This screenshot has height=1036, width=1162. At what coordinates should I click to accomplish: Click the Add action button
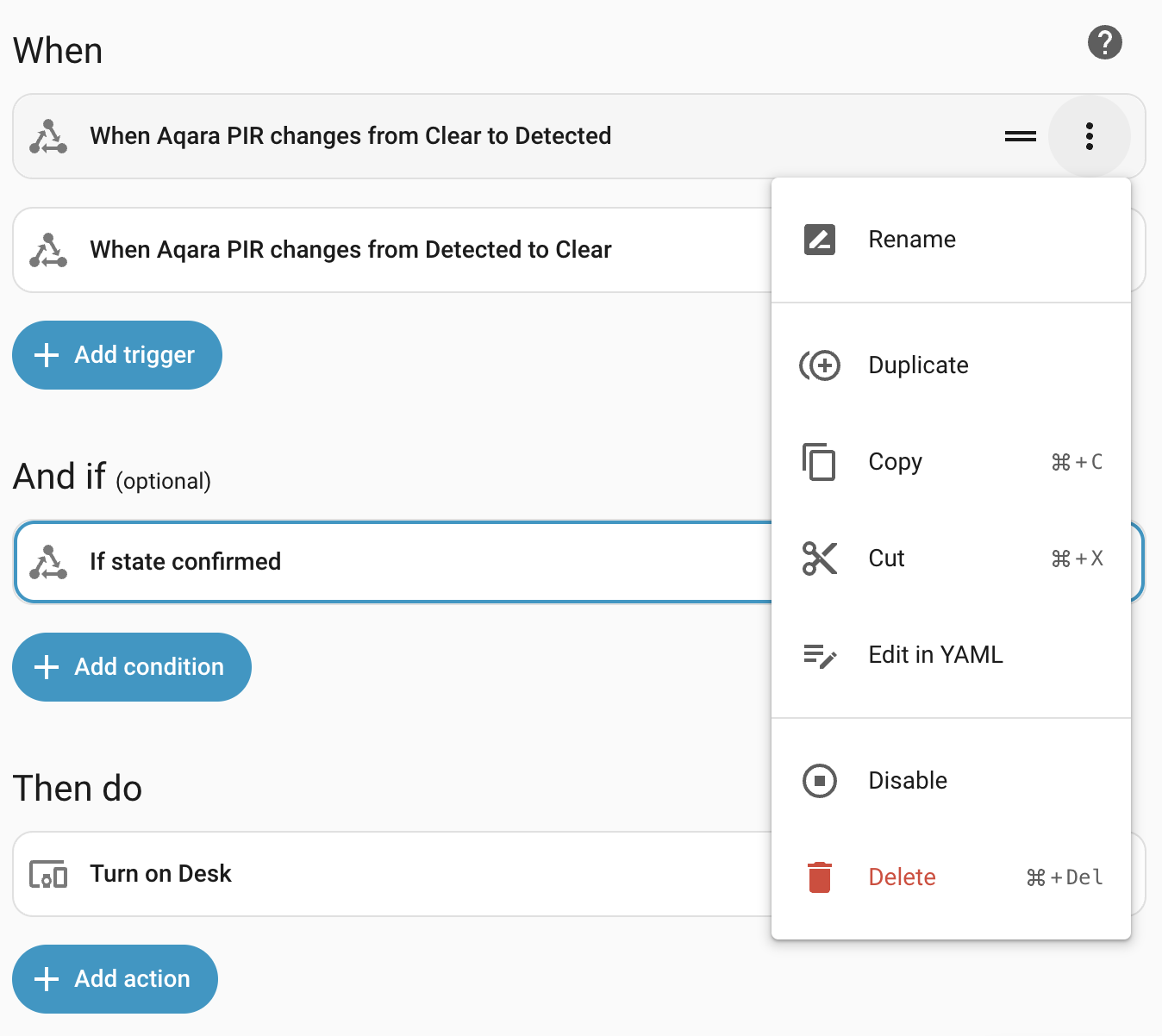(x=115, y=979)
